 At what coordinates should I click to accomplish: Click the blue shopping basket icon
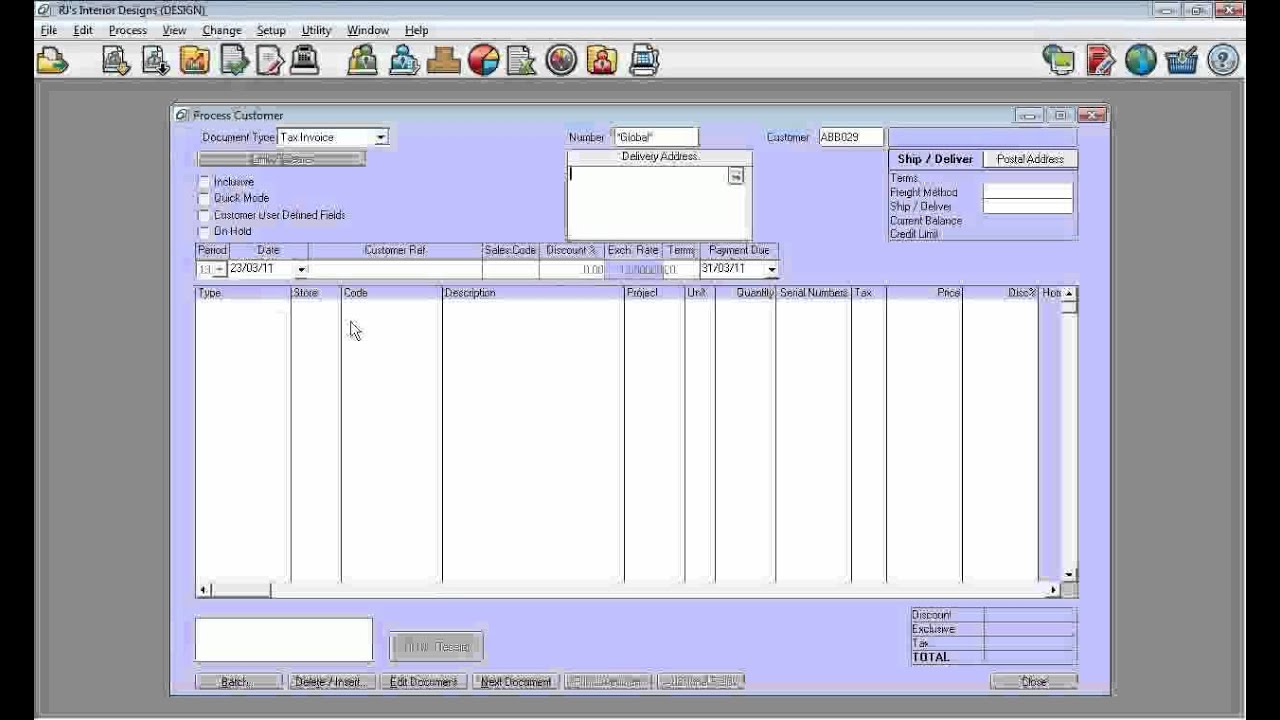1182,61
